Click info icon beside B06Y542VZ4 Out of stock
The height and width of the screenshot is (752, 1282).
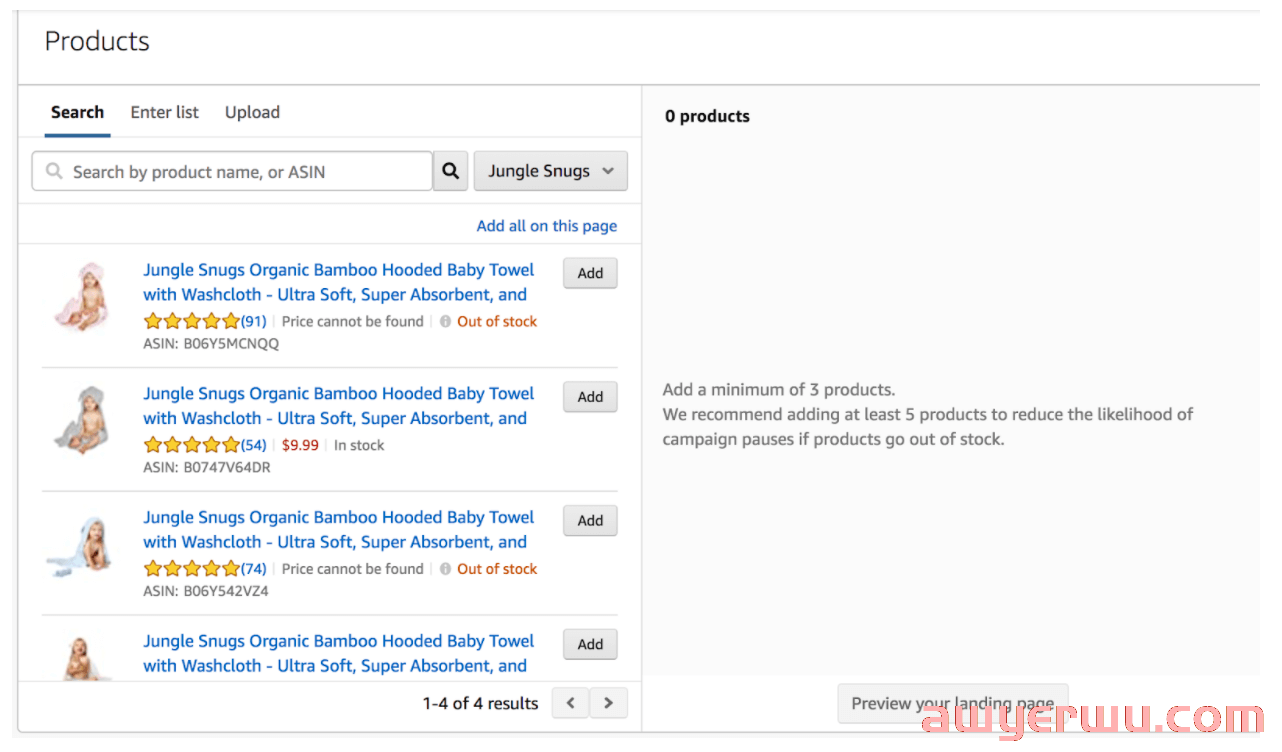[x=445, y=569]
